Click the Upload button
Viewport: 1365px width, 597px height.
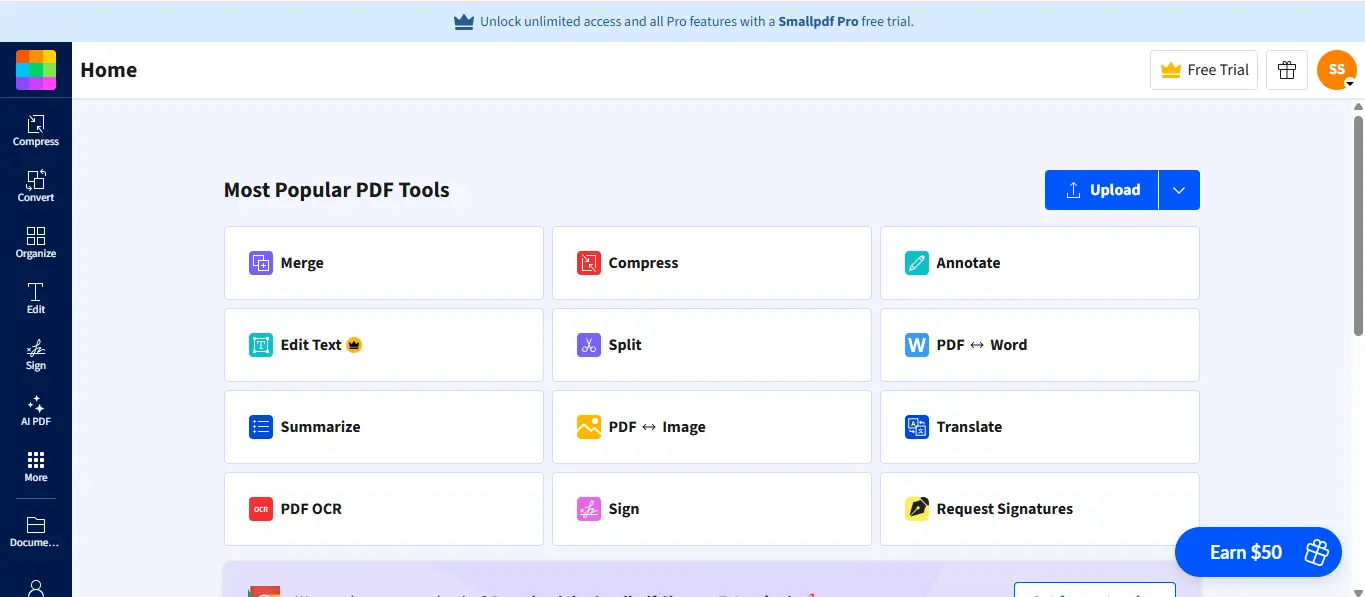[1101, 190]
